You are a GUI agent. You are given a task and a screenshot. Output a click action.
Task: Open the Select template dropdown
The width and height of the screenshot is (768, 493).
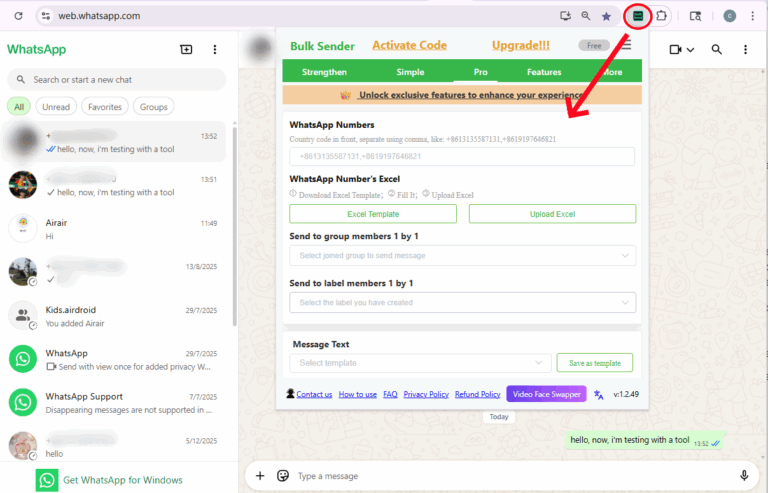coord(420,363)
